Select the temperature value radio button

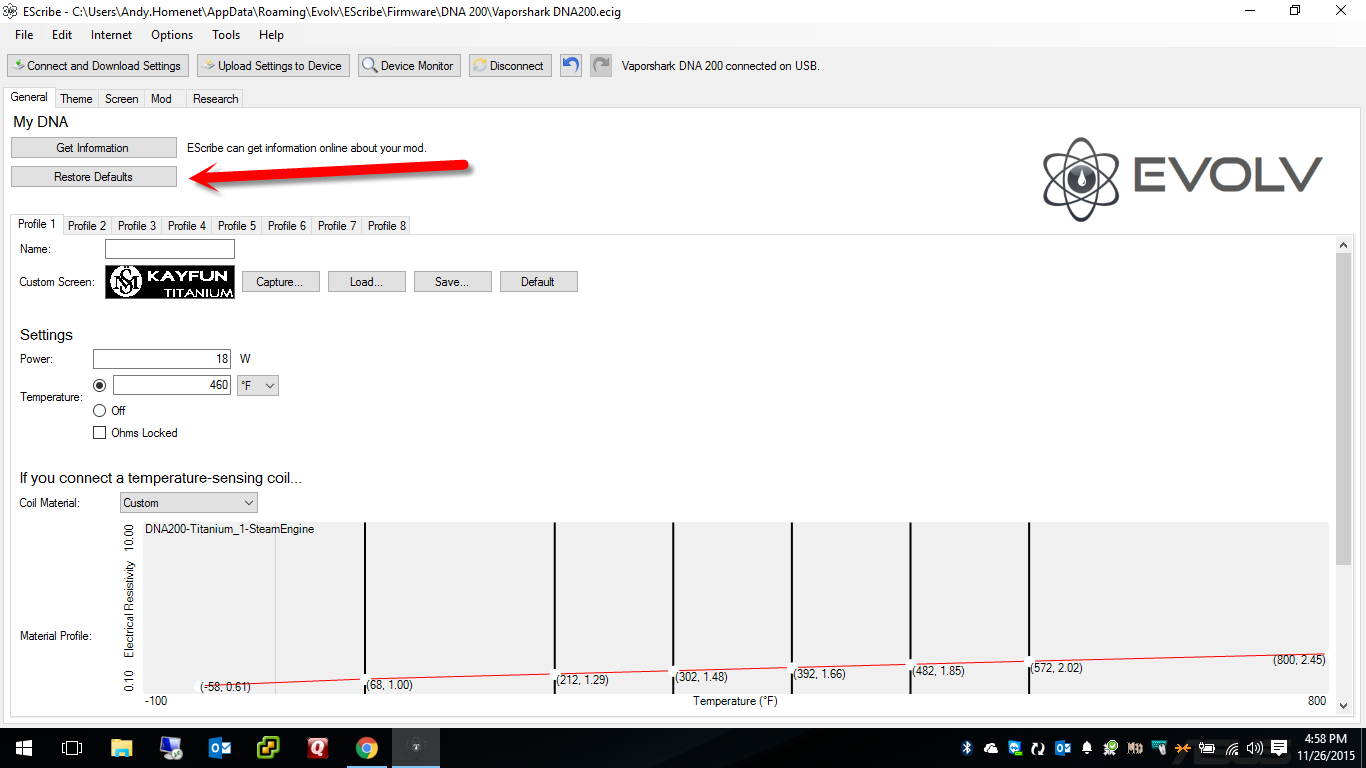100,385
